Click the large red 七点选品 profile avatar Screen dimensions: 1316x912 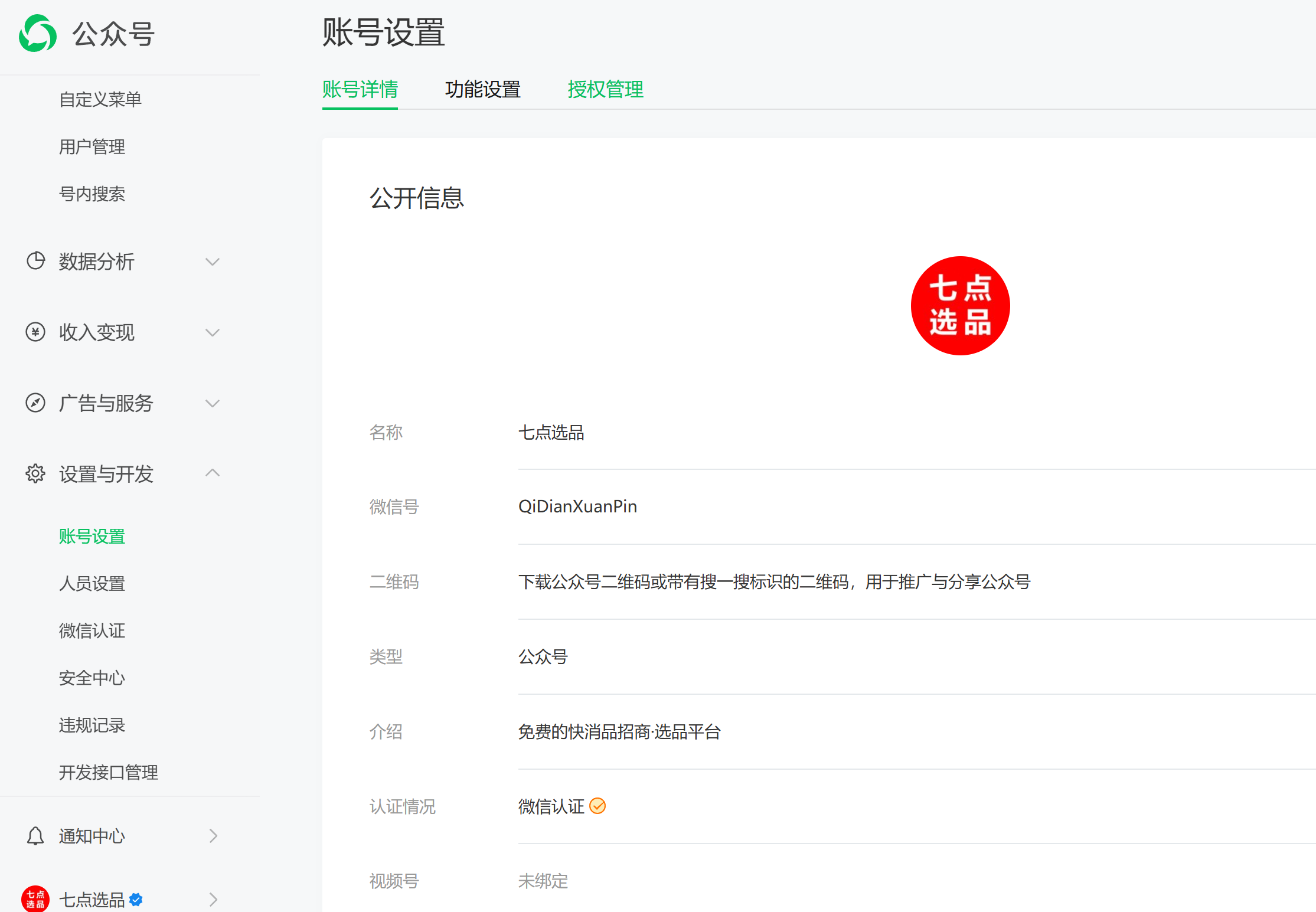pos(960,306)
